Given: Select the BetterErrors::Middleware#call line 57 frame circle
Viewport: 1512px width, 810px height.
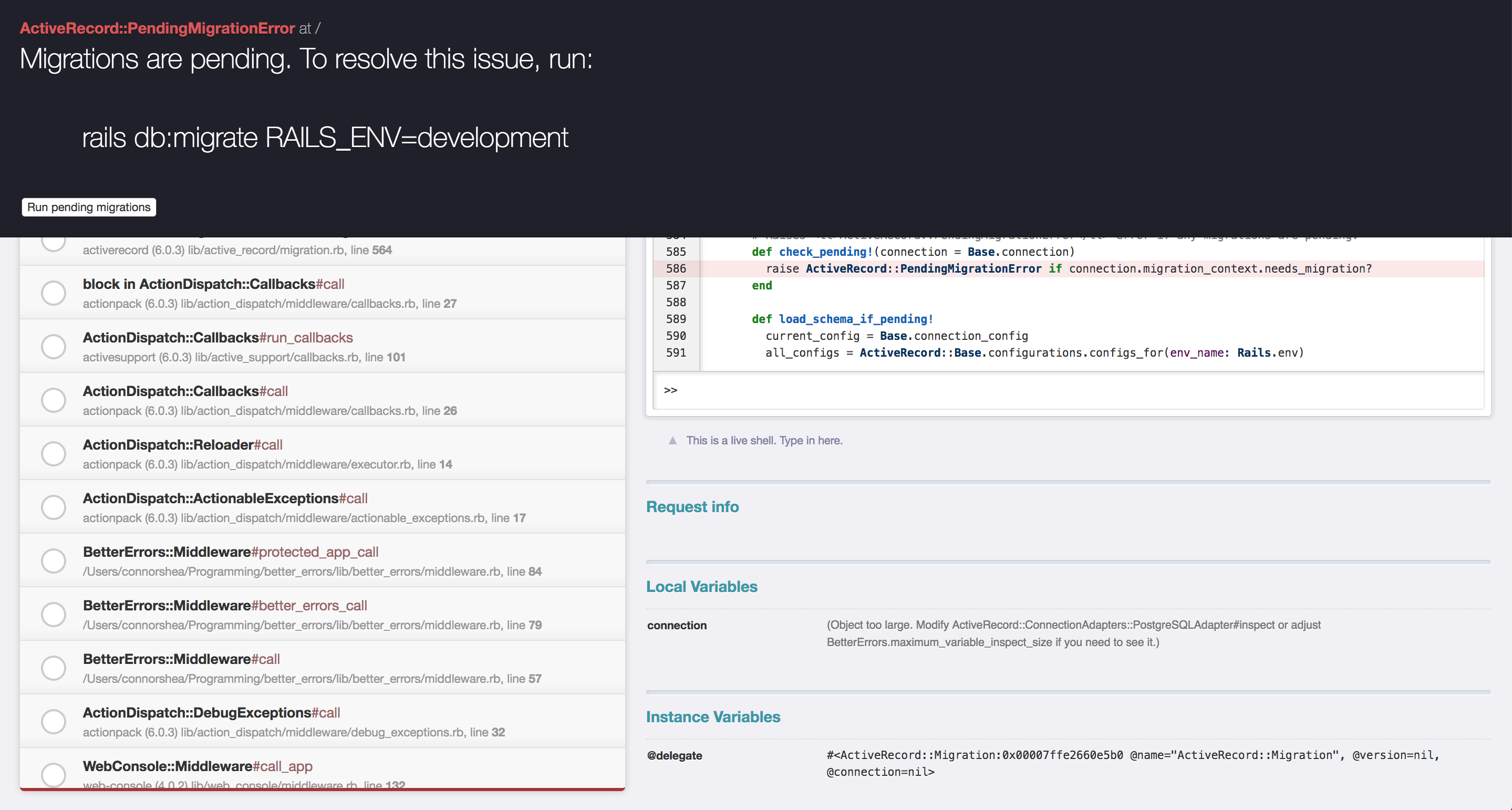Looking at the screenshot, I should click(54, 668).
